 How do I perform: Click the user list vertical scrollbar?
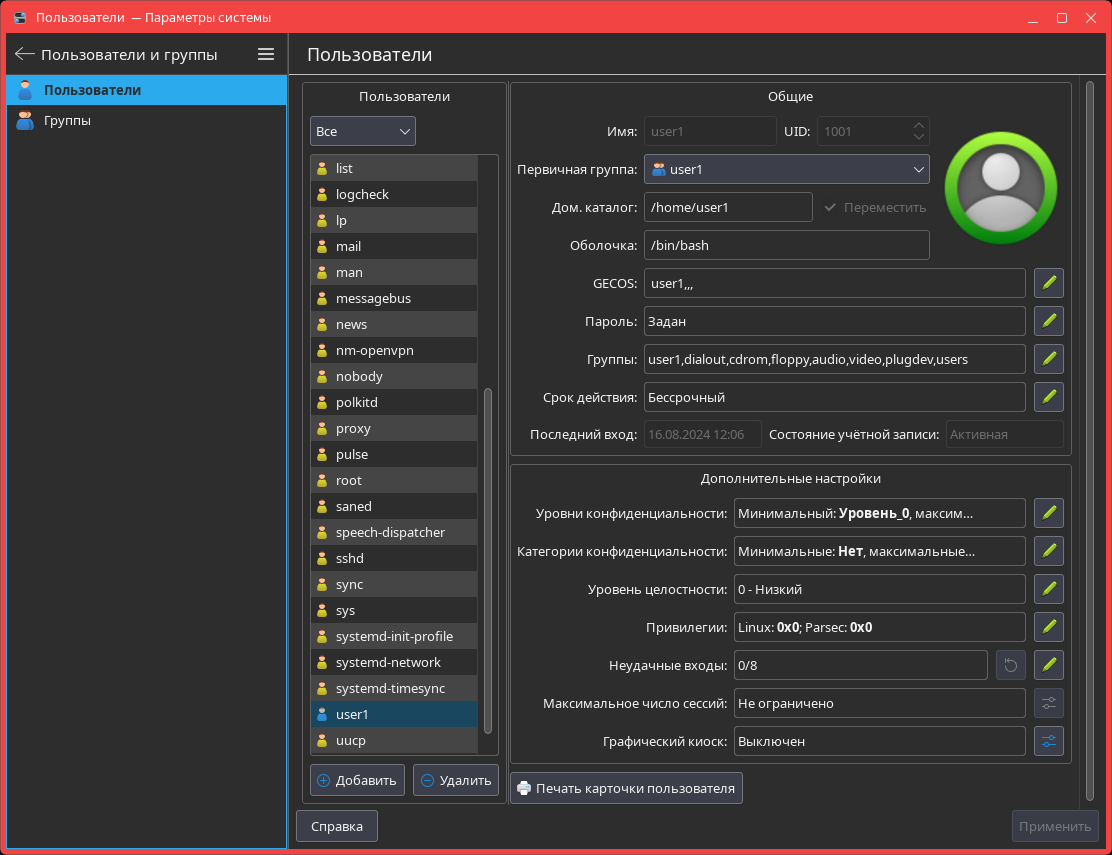(x=488, y=560)
